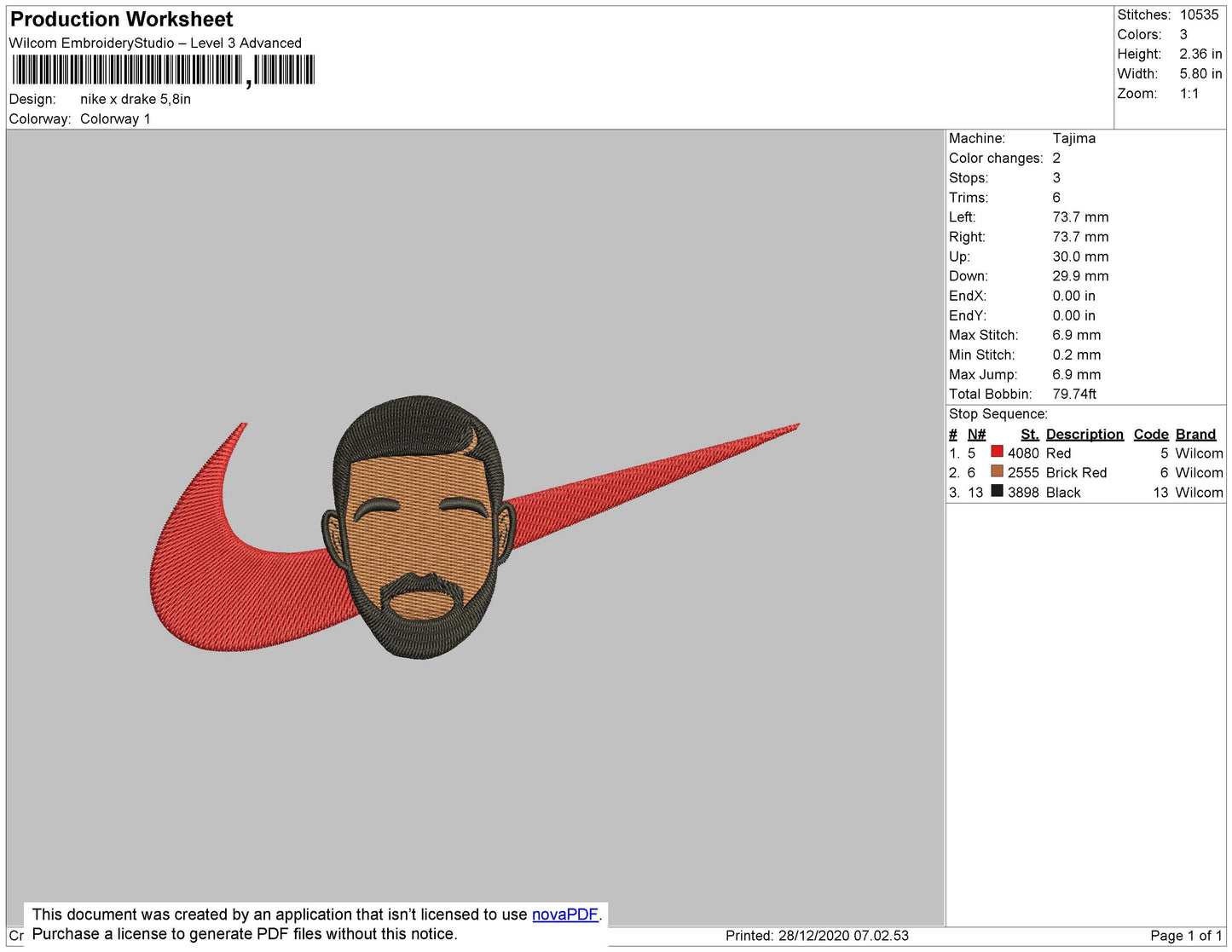Click the 'Description' column header

[x=1085, y=435]
